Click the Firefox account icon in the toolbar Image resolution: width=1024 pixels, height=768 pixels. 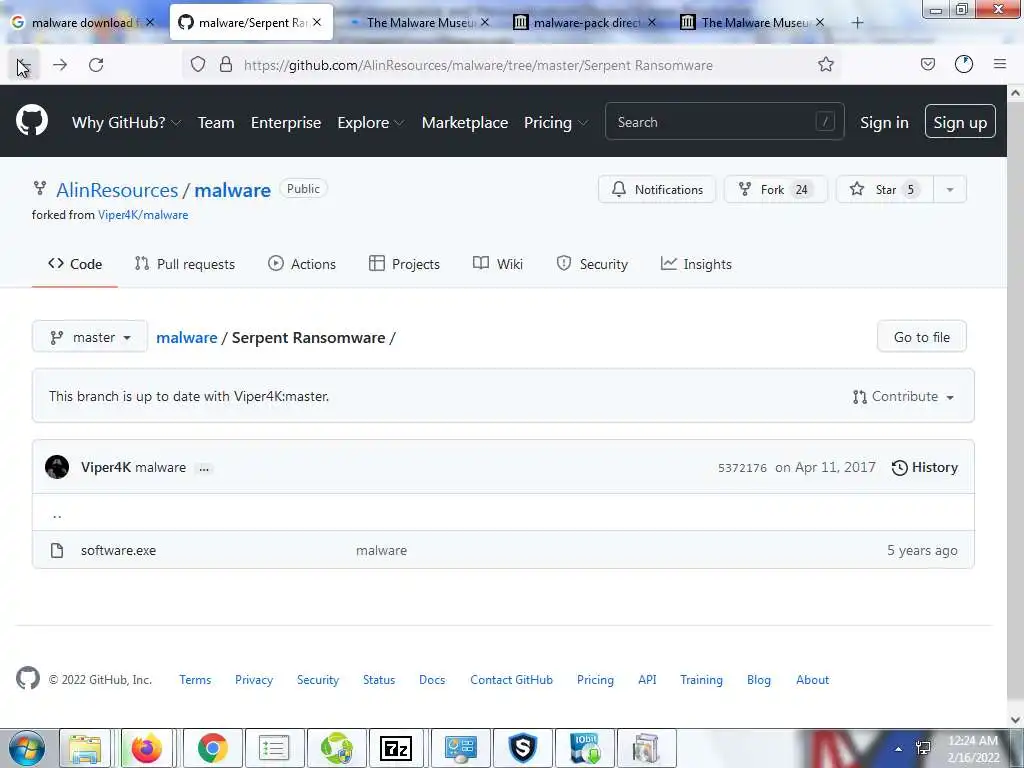click(x=964, y=64)
